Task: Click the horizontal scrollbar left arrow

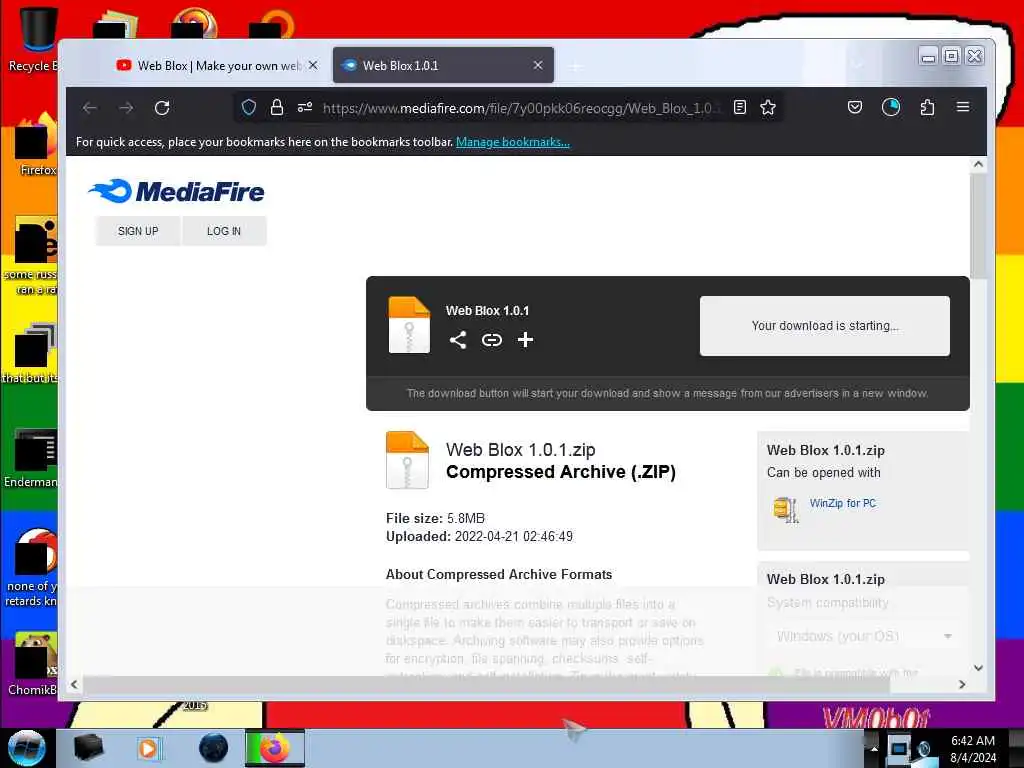Action: pyautogui.click(x=74, y=684)
